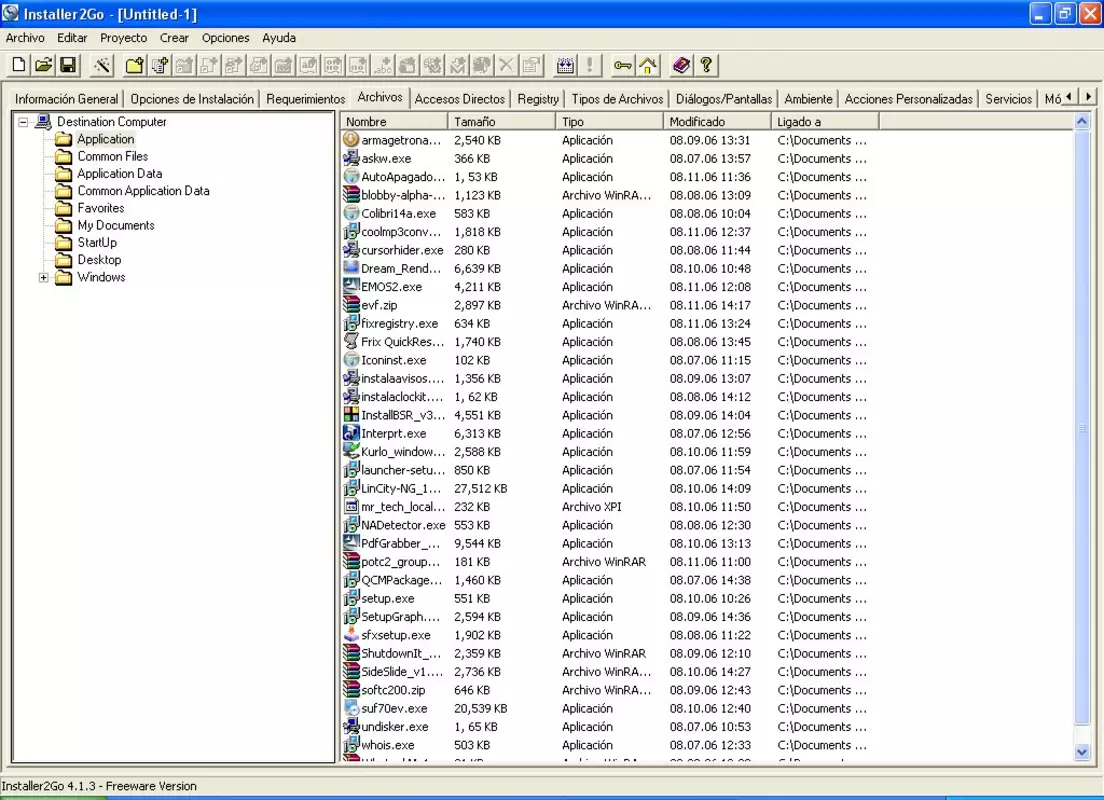Launch the magic wand wizard icon
The height and width of the screenshot is (800, 1104).
102,65
